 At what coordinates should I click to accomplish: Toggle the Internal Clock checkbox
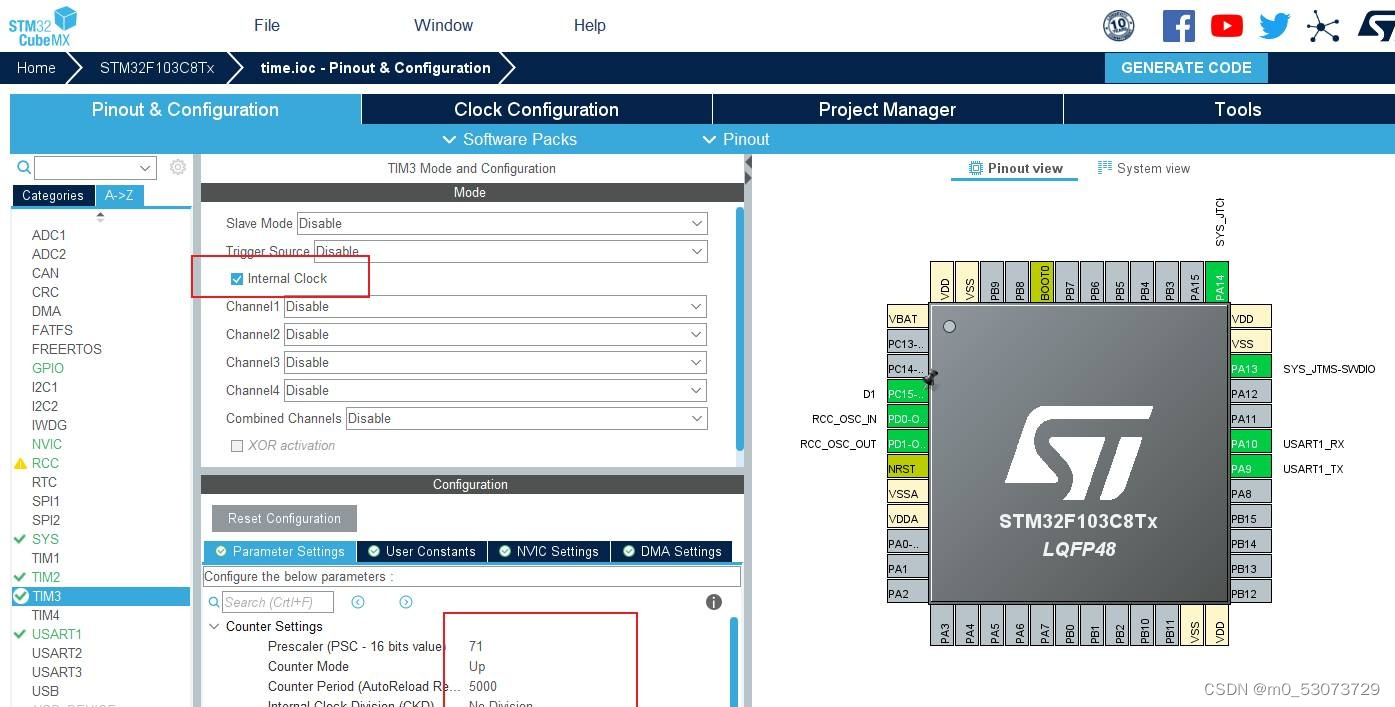coord(237,279)
